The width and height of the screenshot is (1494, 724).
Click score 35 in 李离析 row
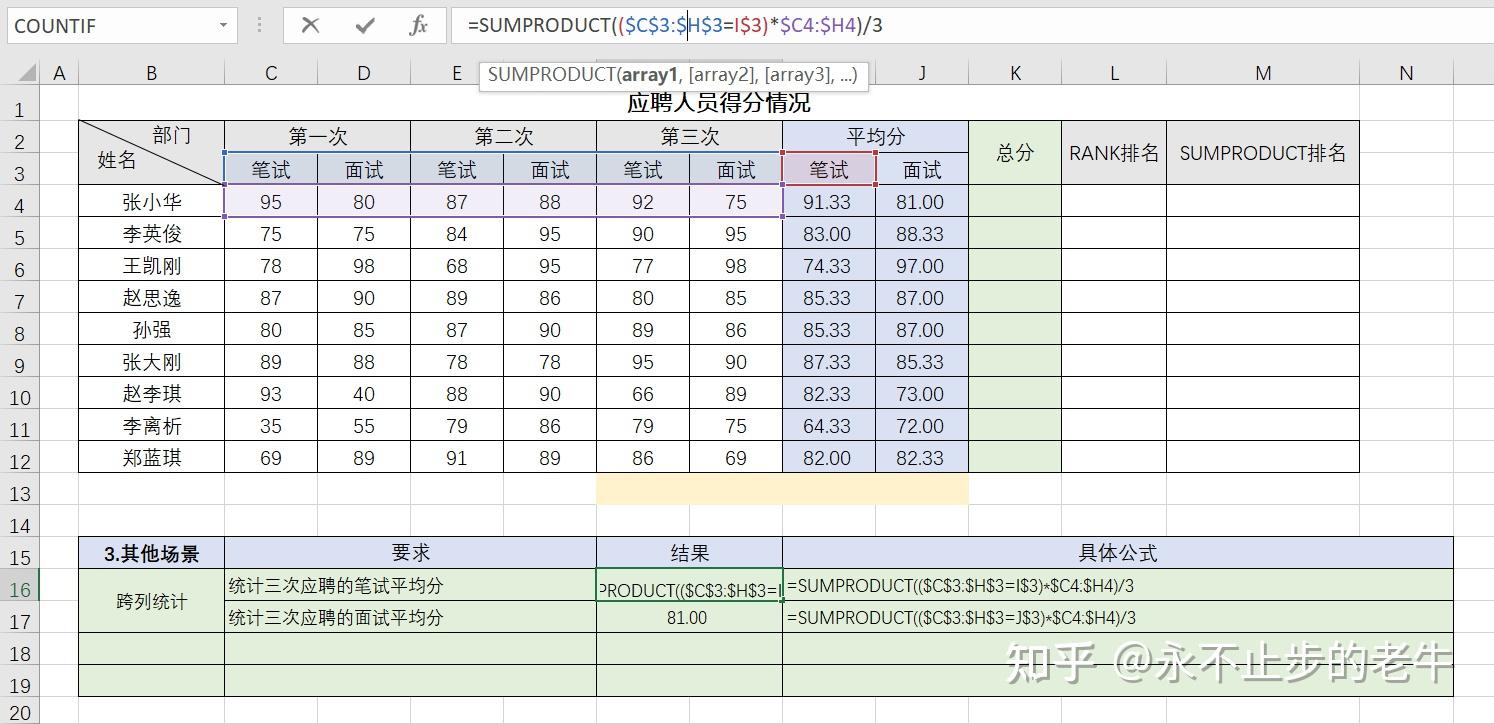[x=271, y=426]
